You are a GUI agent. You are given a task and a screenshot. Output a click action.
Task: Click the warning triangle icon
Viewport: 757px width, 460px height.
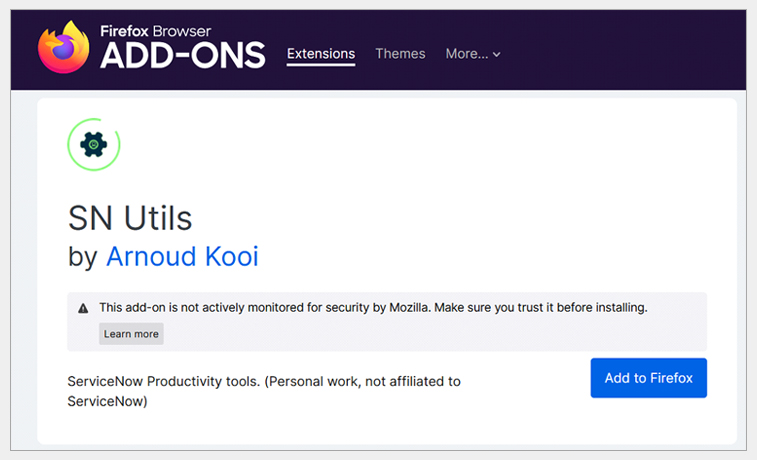pos(83,308)
